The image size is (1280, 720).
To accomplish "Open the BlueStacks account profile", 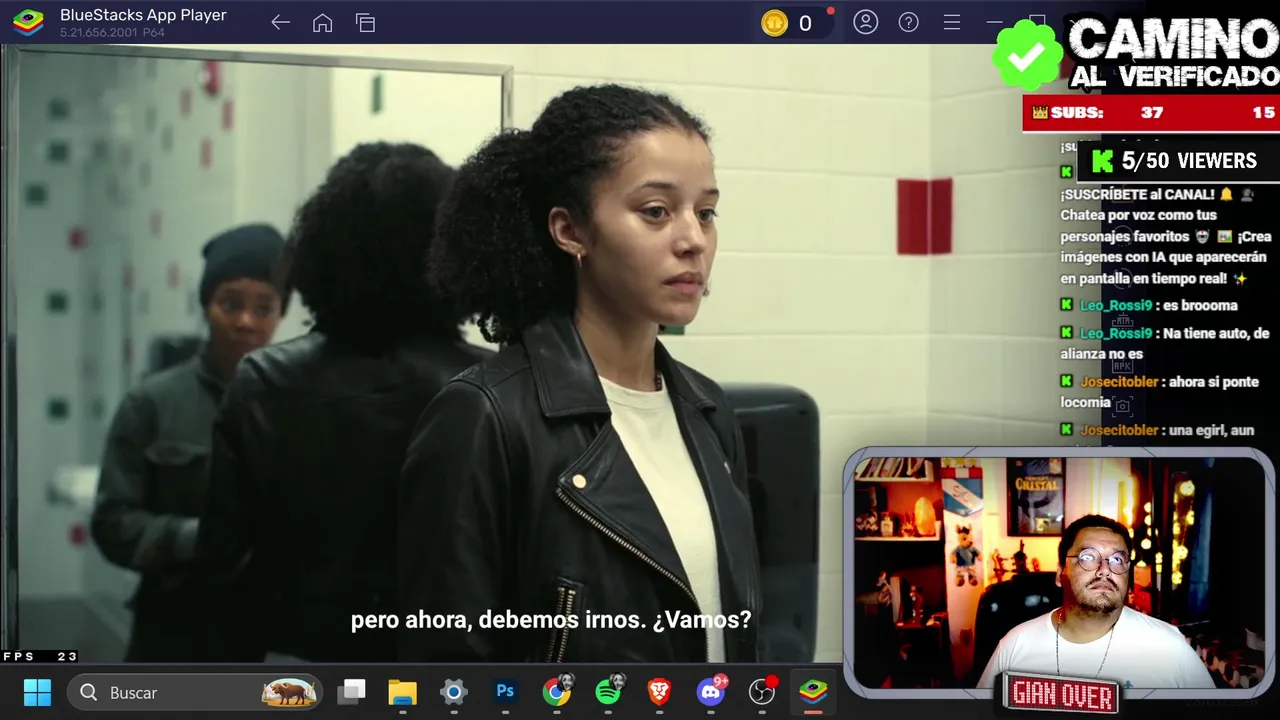I will pyautogui.click(x=865, y=22).
